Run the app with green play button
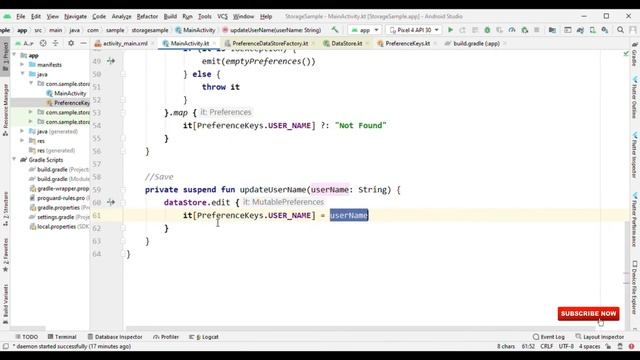The image size is (640, 360). 450,30
